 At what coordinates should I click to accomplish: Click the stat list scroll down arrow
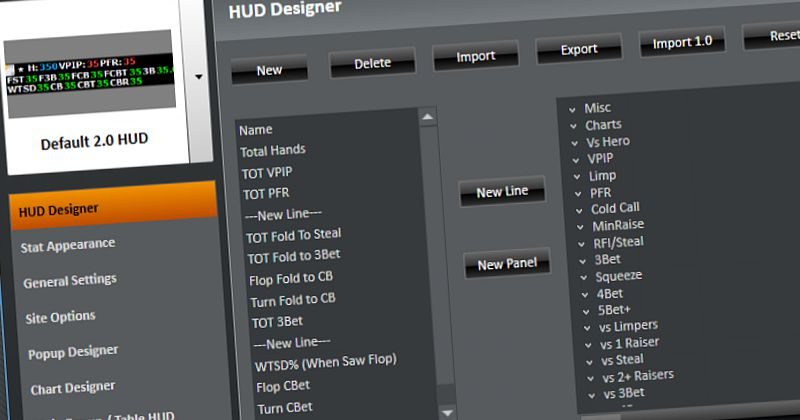click(447, 412)
